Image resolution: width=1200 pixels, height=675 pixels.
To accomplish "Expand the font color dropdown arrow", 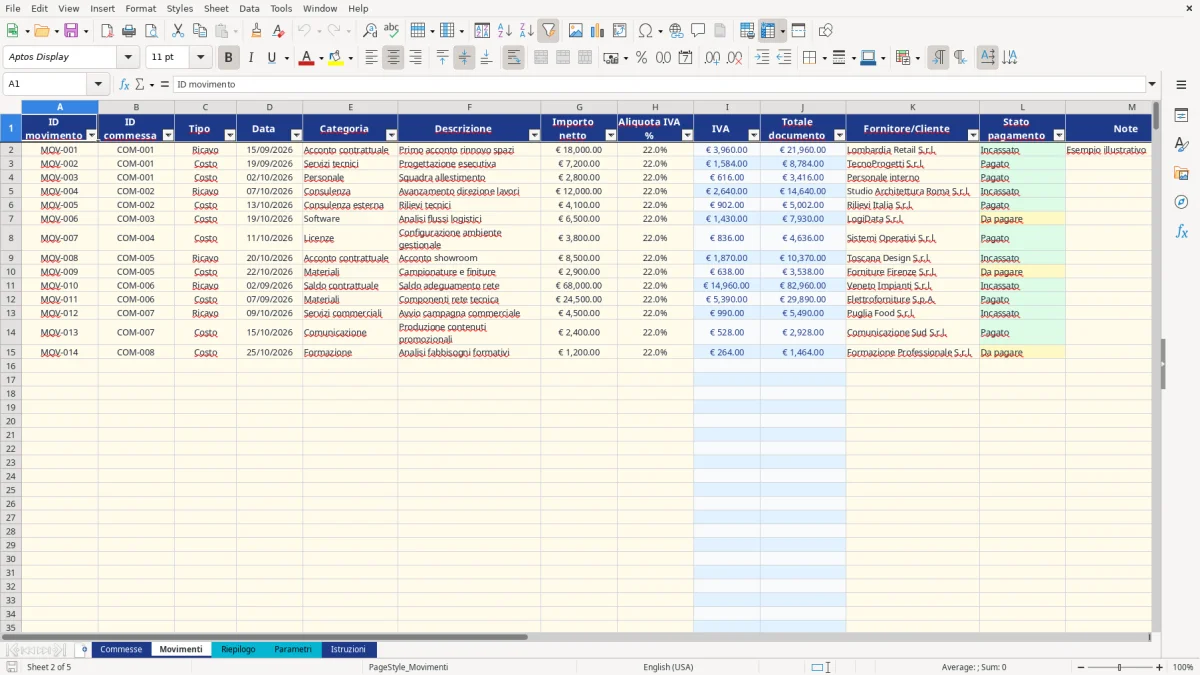I will [x=321, y=58].
